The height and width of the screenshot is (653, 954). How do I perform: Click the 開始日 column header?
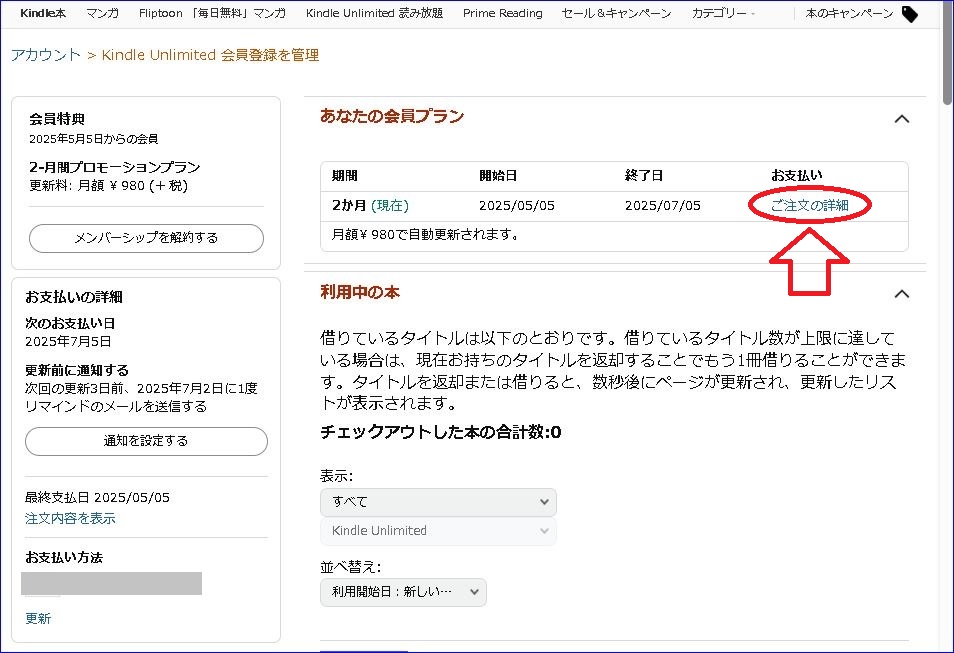click(498, 176)
